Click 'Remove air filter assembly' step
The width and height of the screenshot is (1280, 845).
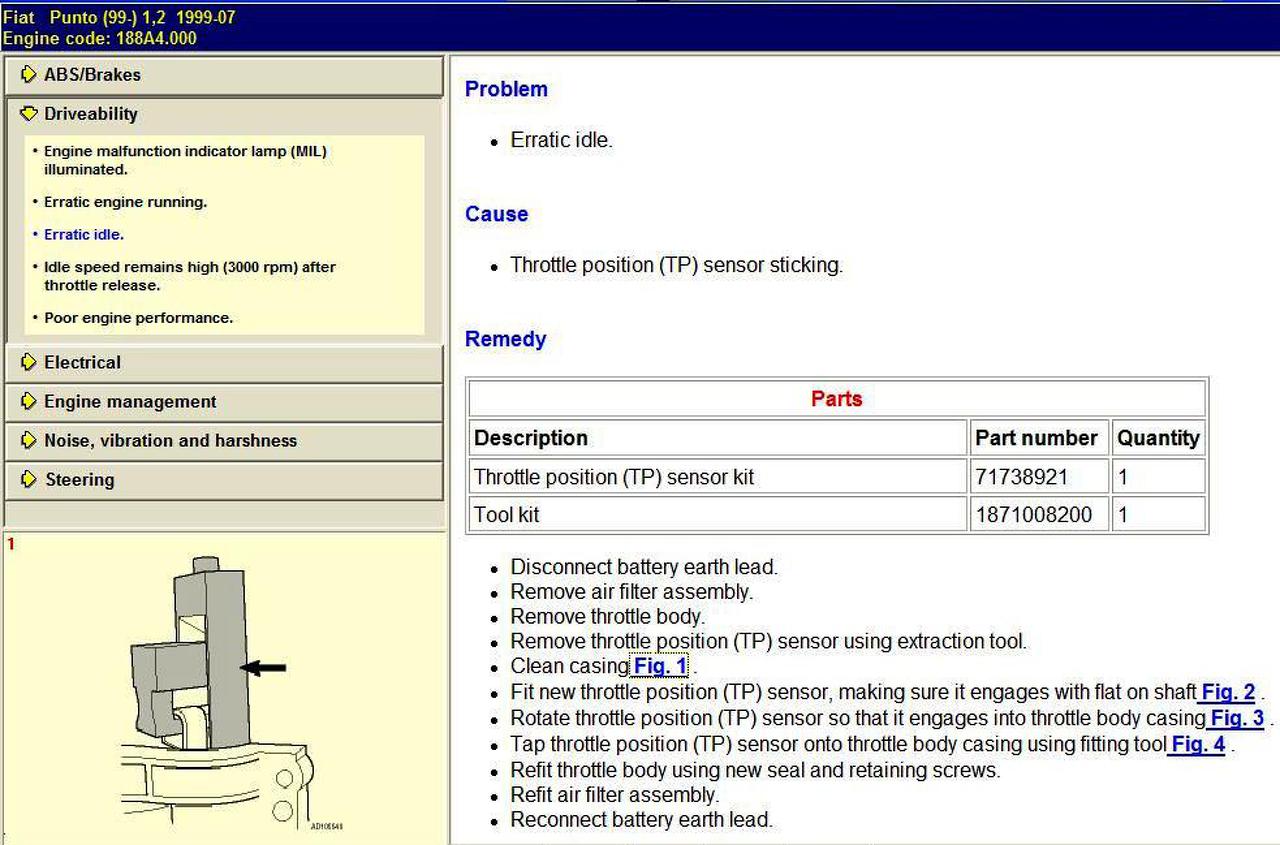tap(632, 592)
